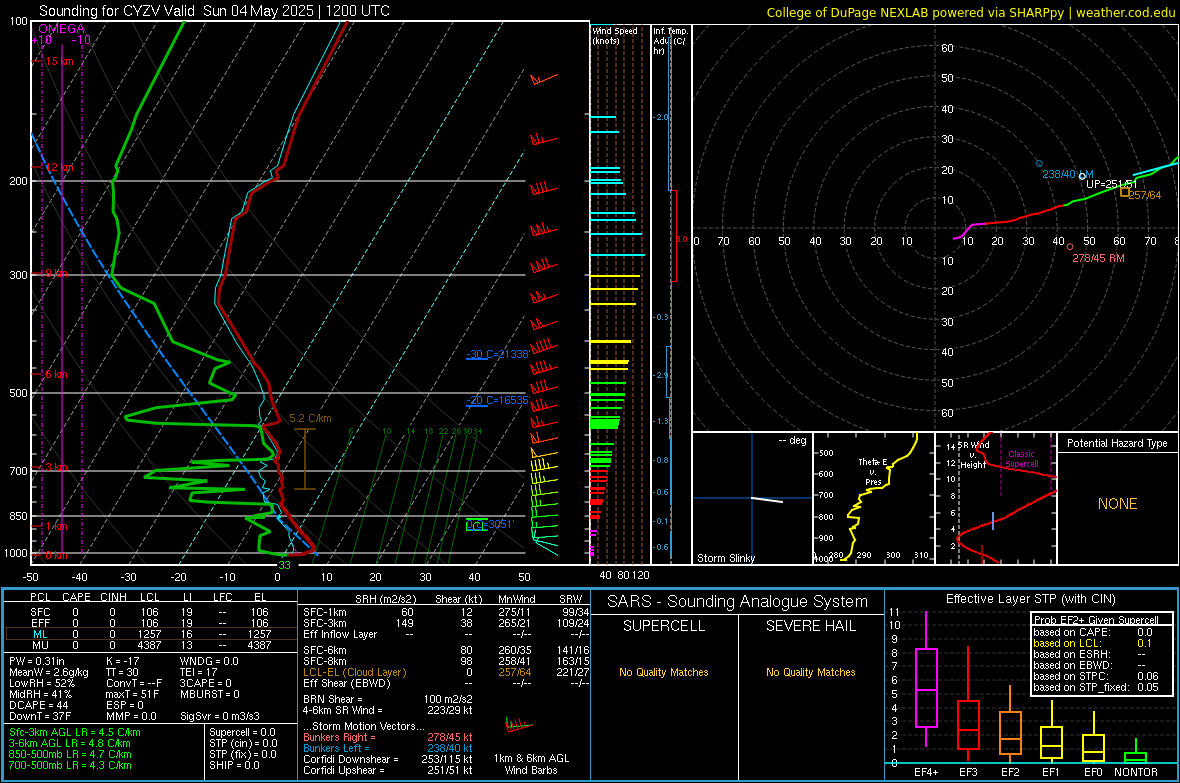The image size is (1180, 783).
Task: Click the 'Theta-E v. Pres' plot label
Action: tap(873, 471)
